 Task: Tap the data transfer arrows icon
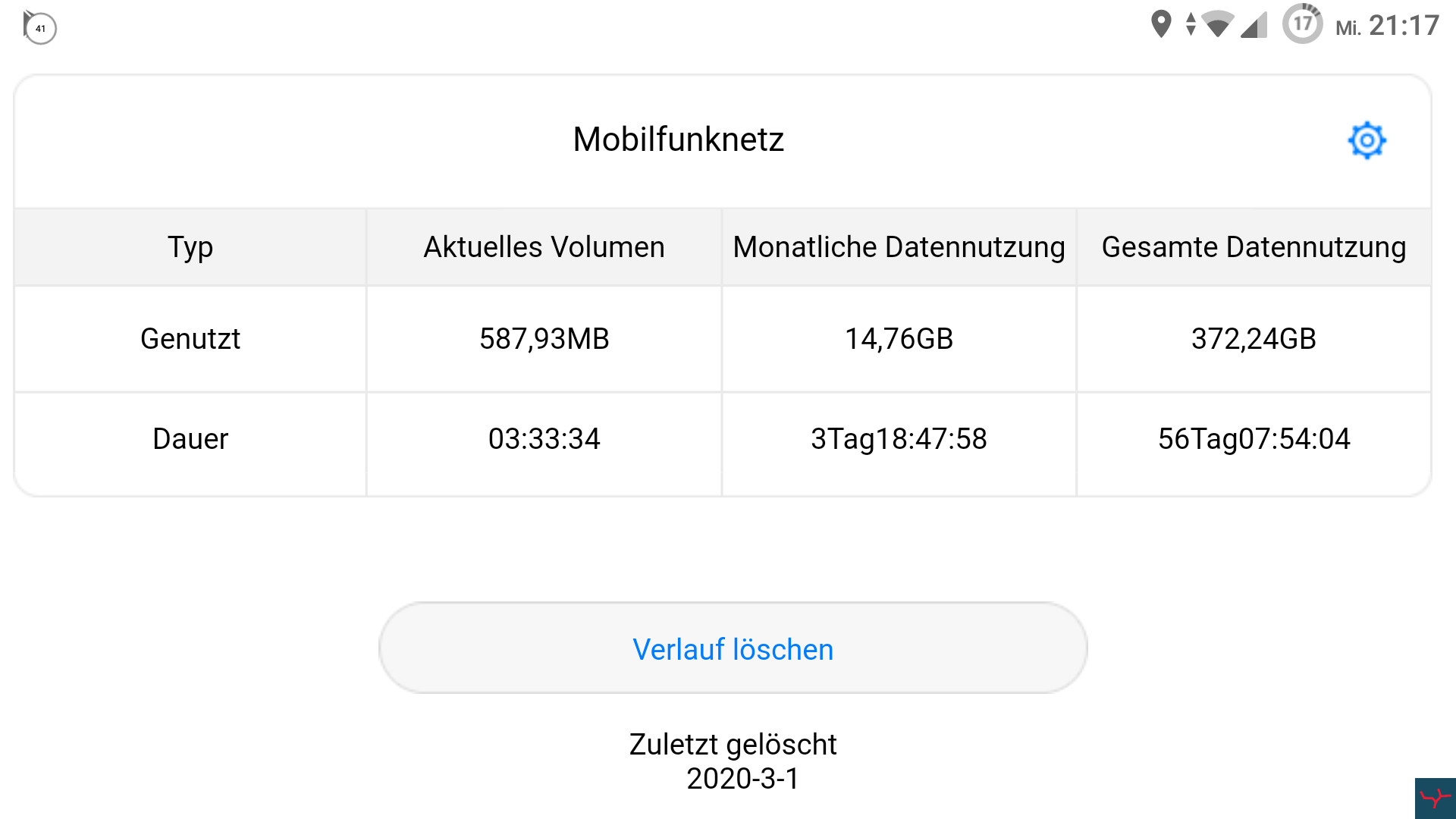(x=1191, y=24)
